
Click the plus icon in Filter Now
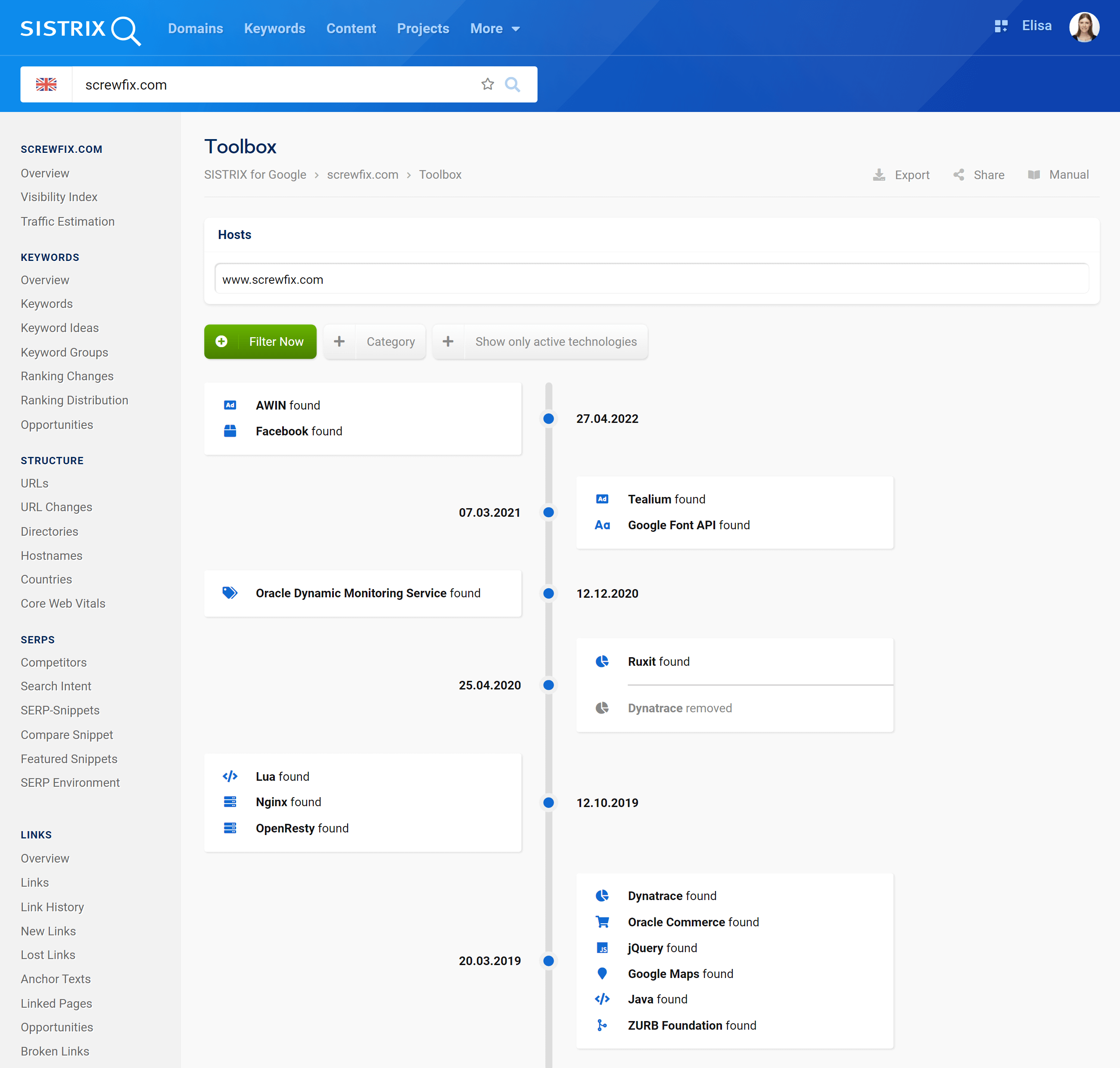tap(221, 341)
